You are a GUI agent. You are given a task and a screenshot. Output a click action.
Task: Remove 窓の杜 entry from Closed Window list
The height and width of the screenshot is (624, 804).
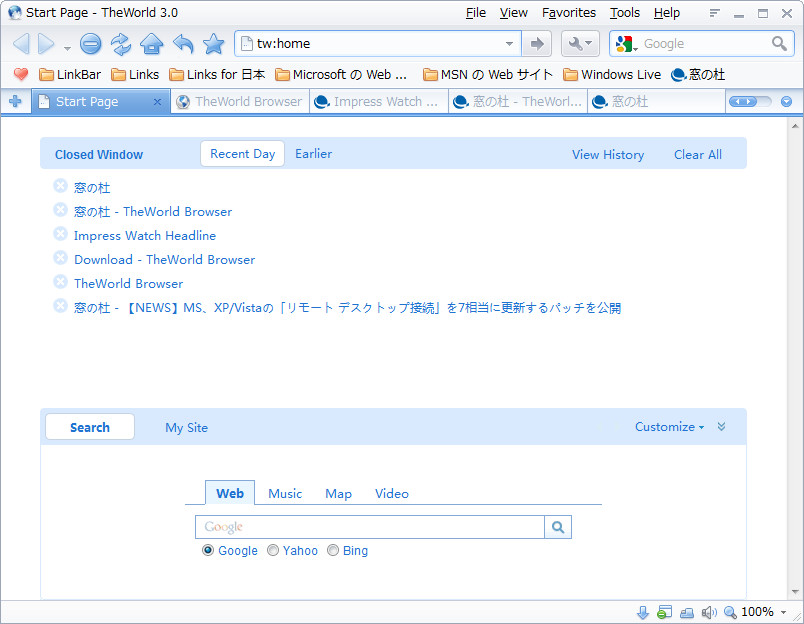tap(61, 186)
